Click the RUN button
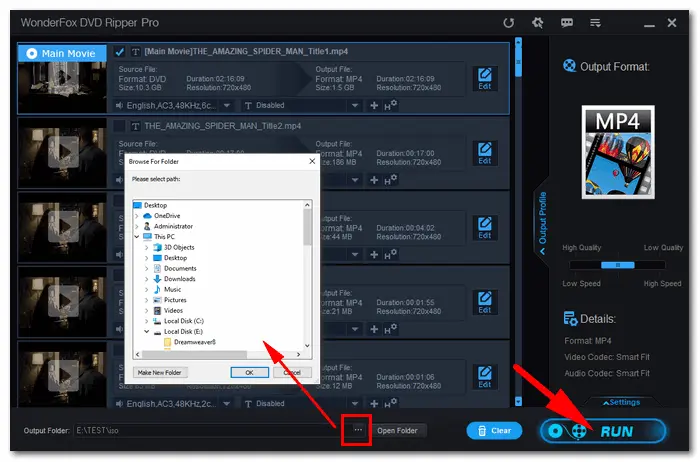The height and width of the screenshot is (462, 700). click(x=603, y=431)
